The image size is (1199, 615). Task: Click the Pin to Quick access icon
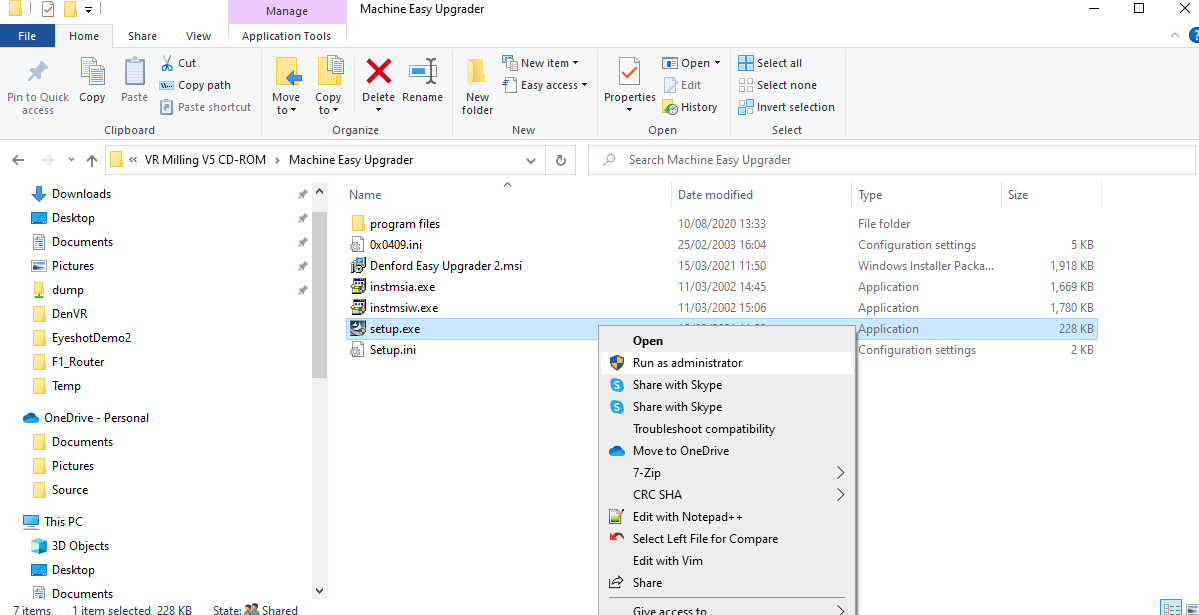coord(37,73)
